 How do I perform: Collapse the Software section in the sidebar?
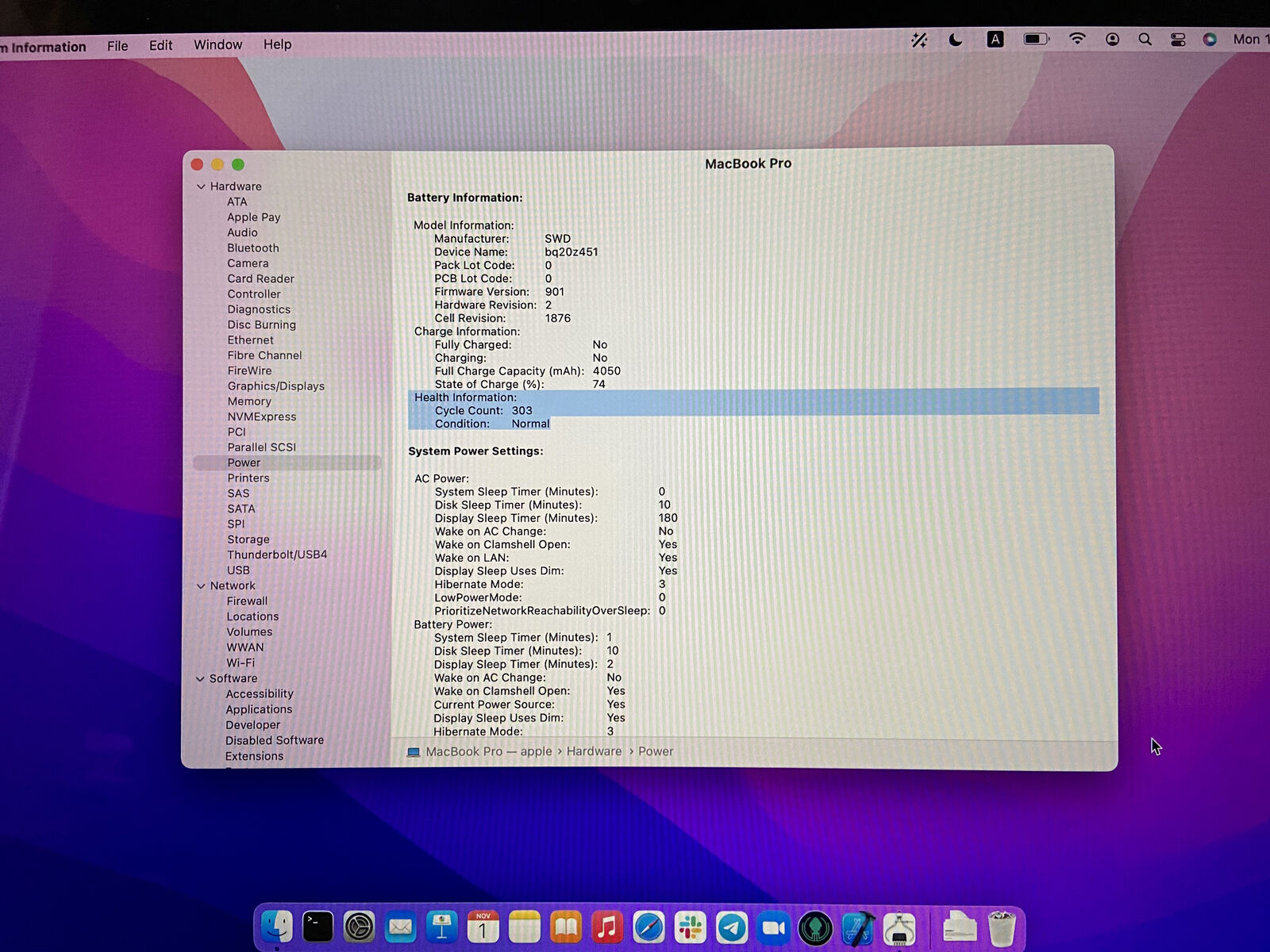click(202, 678)
